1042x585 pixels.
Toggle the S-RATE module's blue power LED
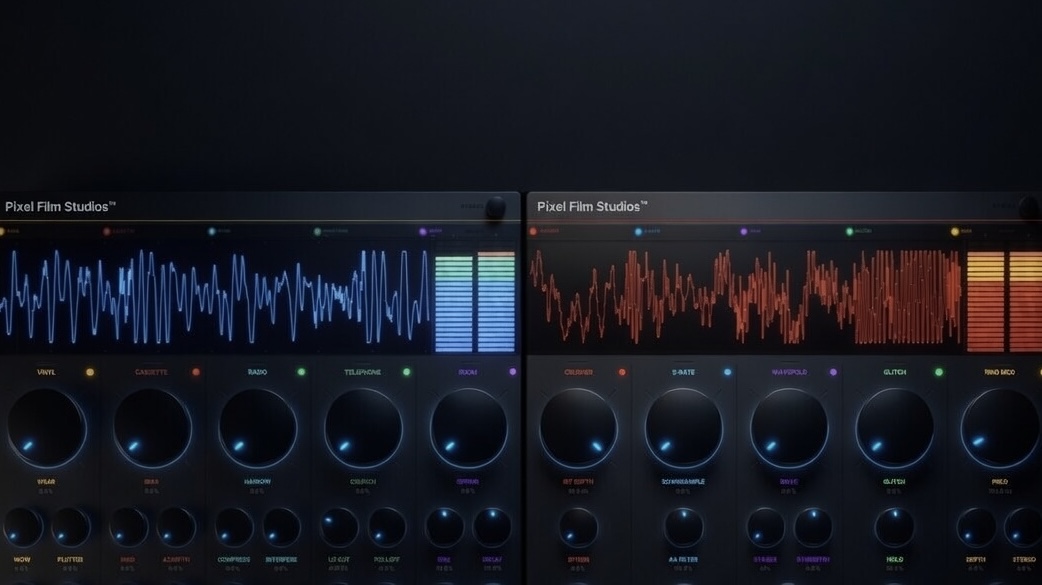(x=728, y=372)
